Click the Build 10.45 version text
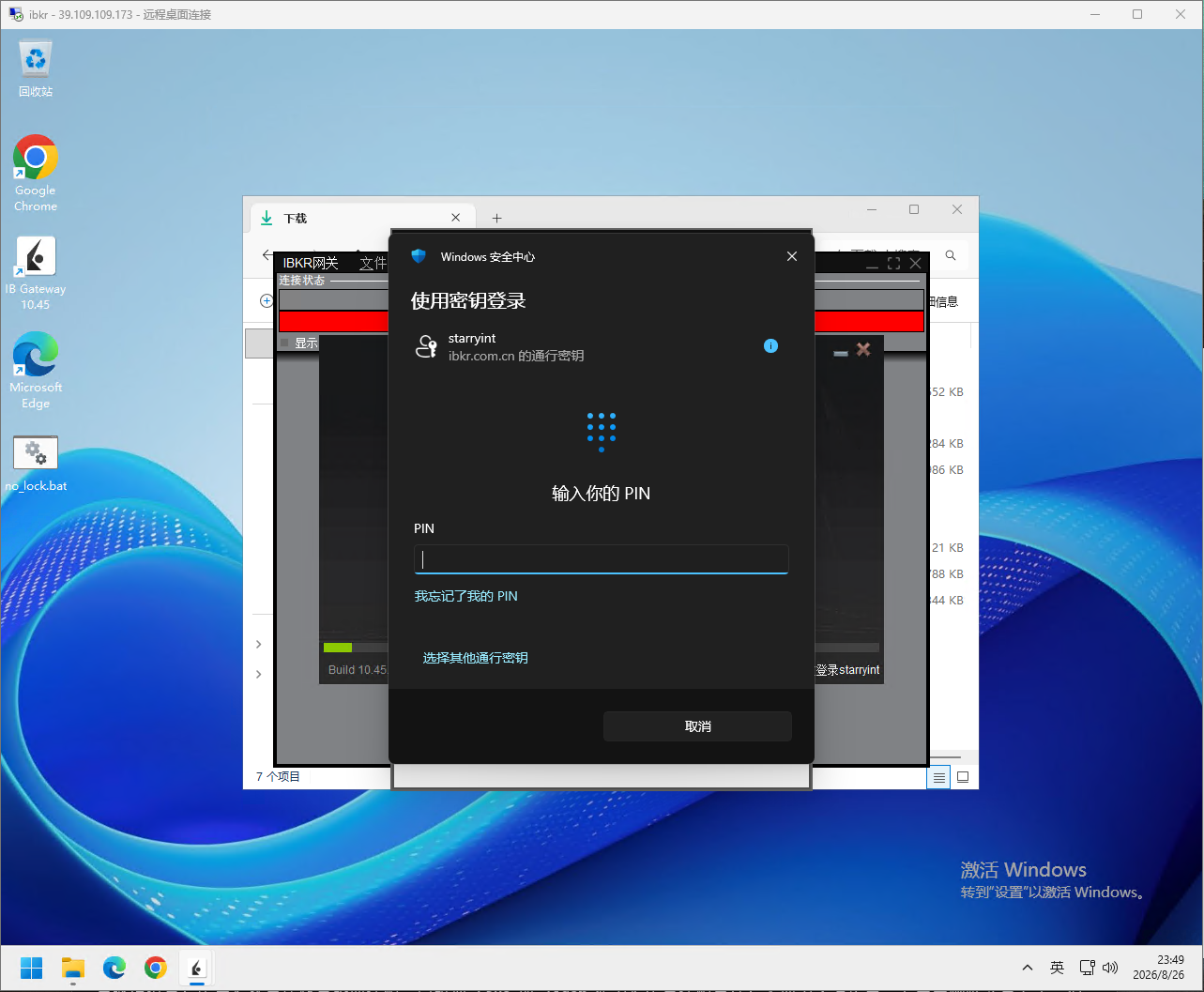1204x992 pixels. [358, 670]
